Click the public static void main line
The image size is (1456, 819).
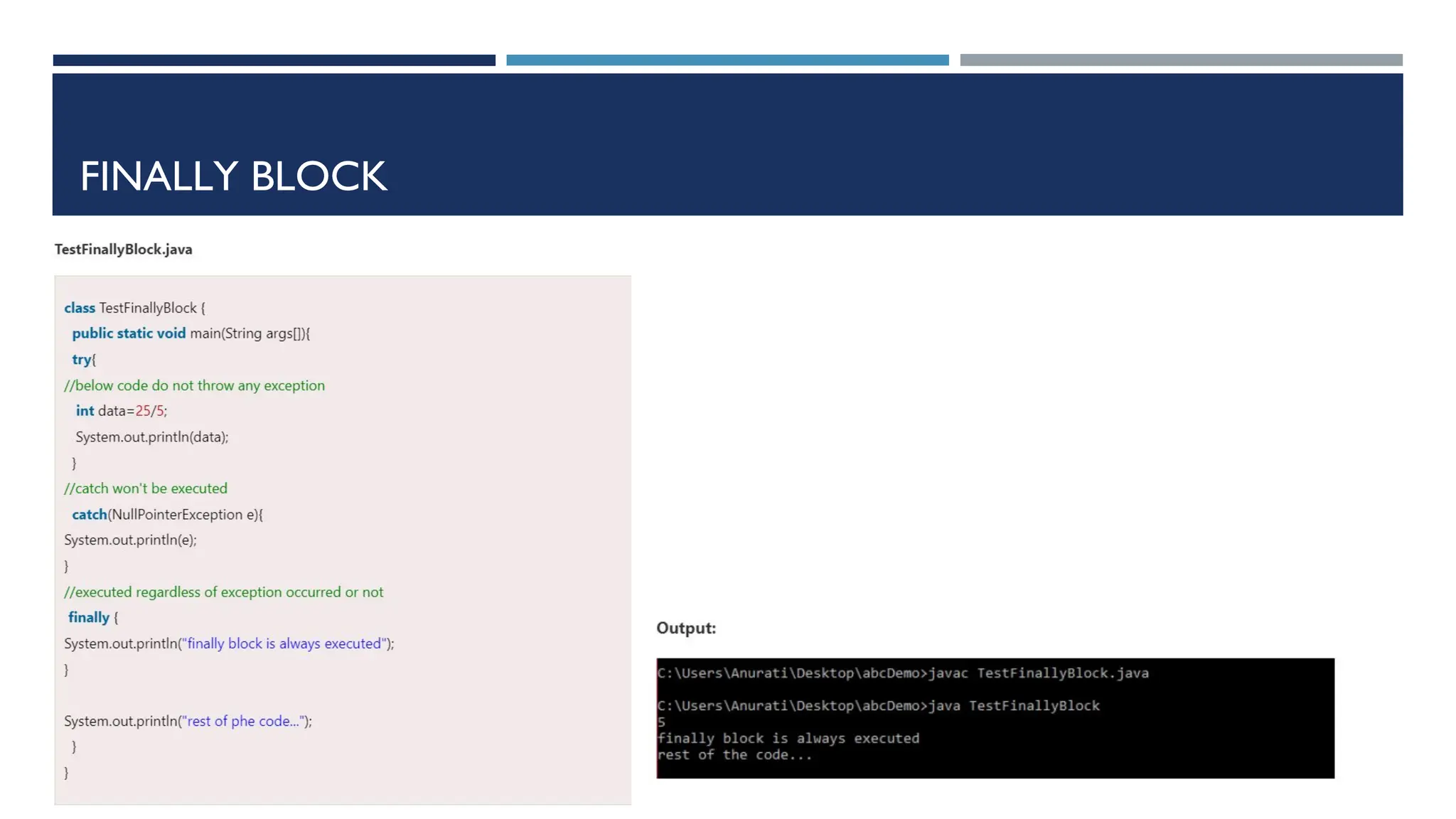click(191, 333)
